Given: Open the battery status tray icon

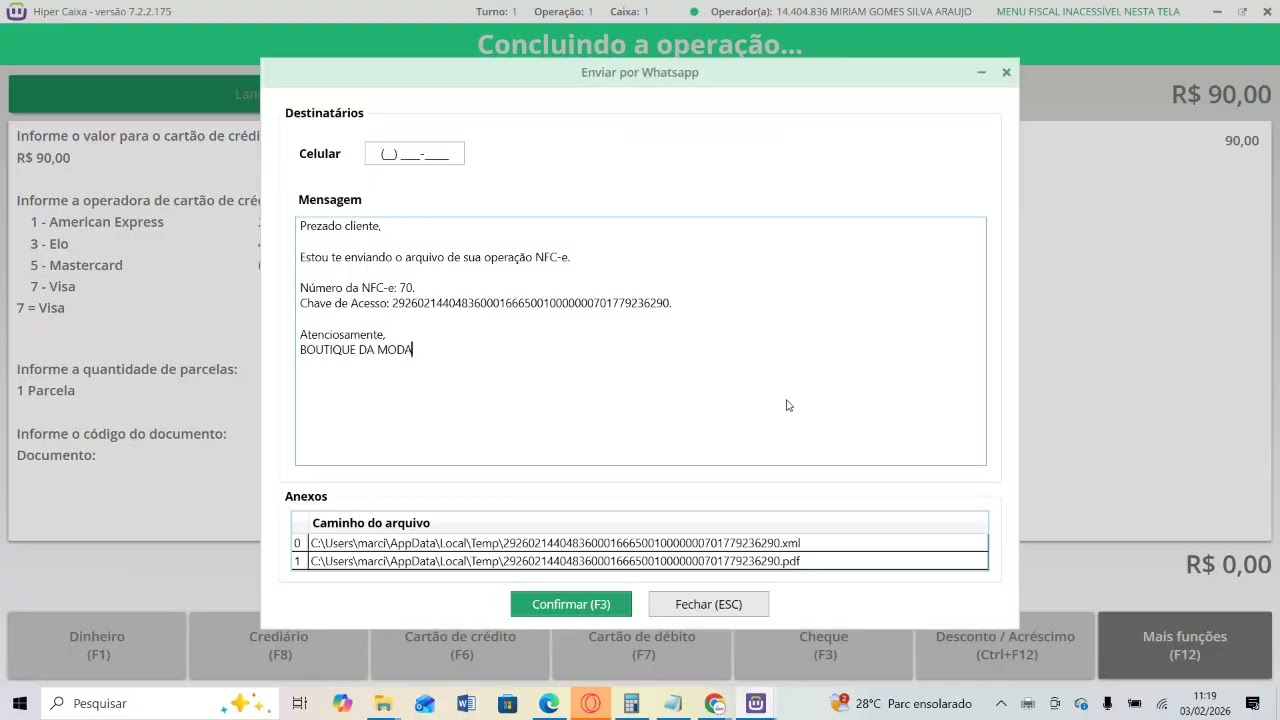Looking at the screenshot, I should 1135,703.
